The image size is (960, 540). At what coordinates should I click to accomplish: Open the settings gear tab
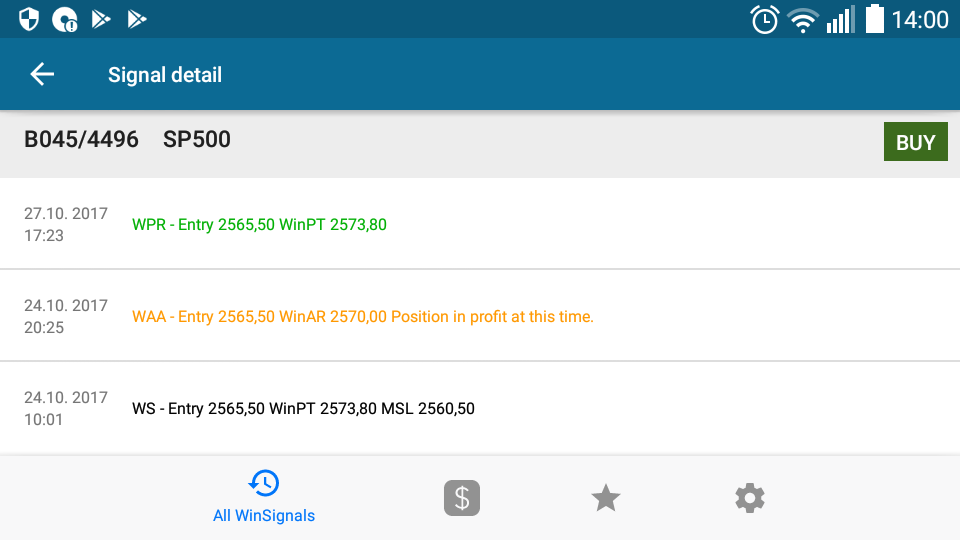tap(750, 498)
